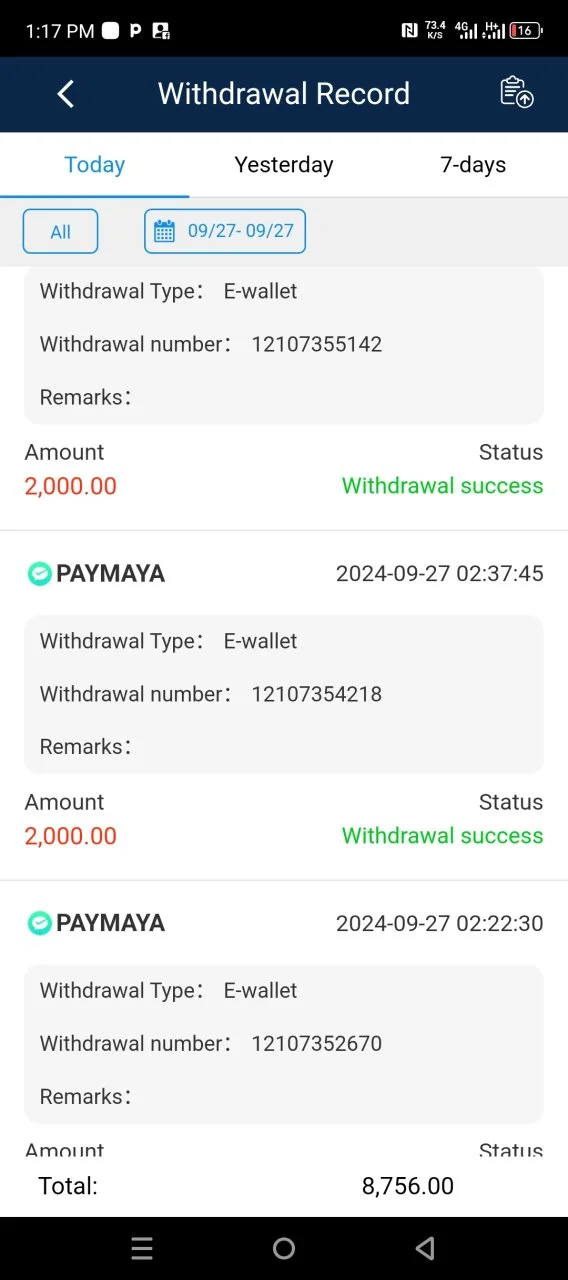This screenshot has height=1280, width=568.
Task: Open the 09/27- 09/27 date range picker
Action: (225, 231)
